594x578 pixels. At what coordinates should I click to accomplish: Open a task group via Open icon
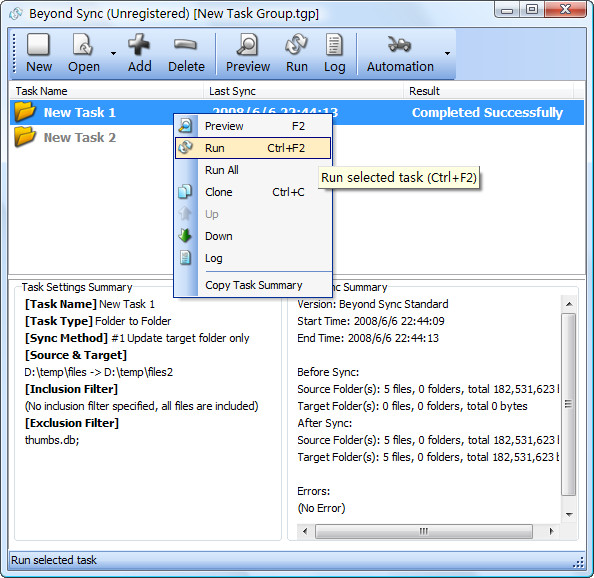coord(83,45)
